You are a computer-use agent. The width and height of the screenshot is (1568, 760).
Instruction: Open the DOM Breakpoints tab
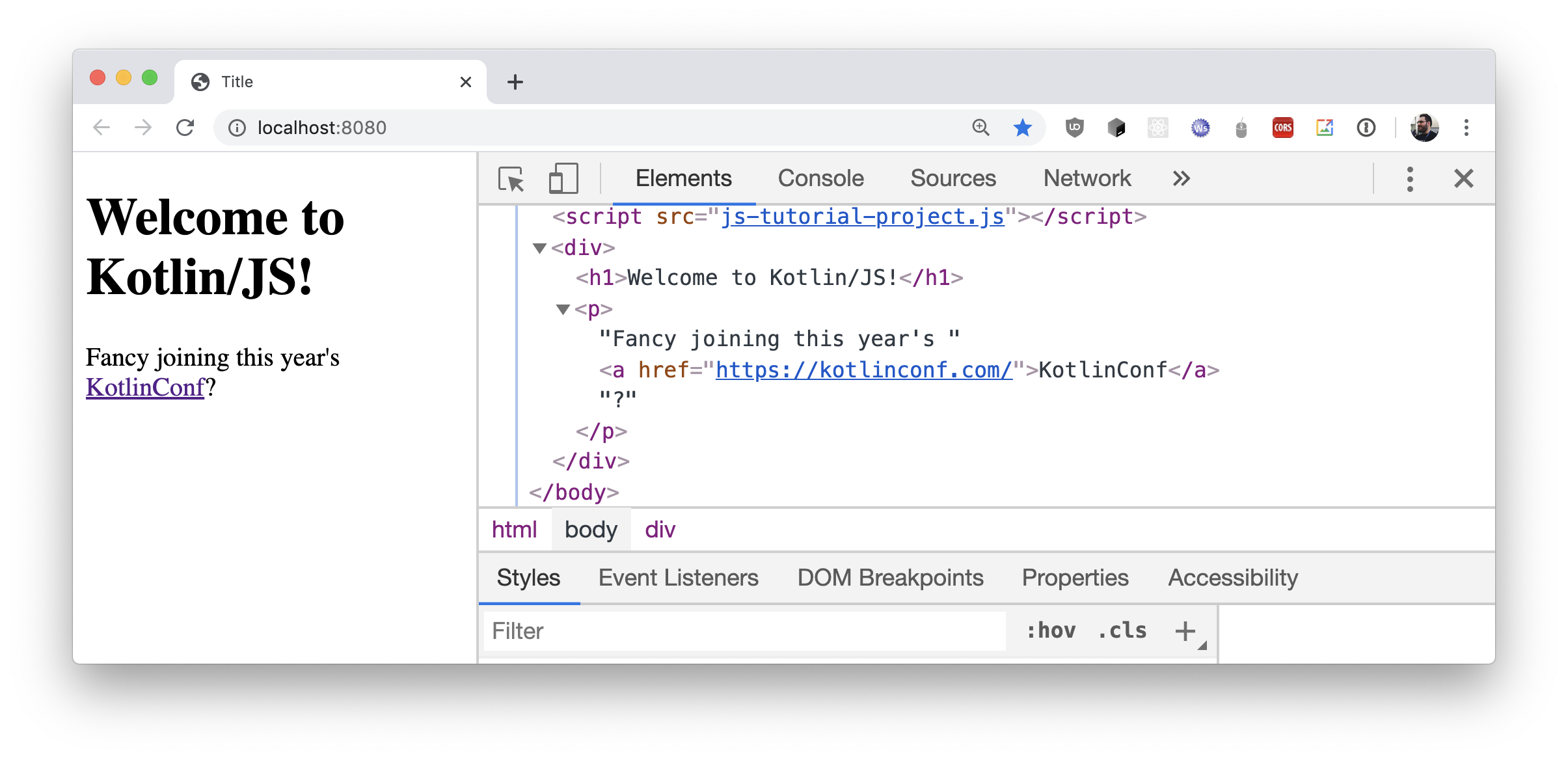890,578
